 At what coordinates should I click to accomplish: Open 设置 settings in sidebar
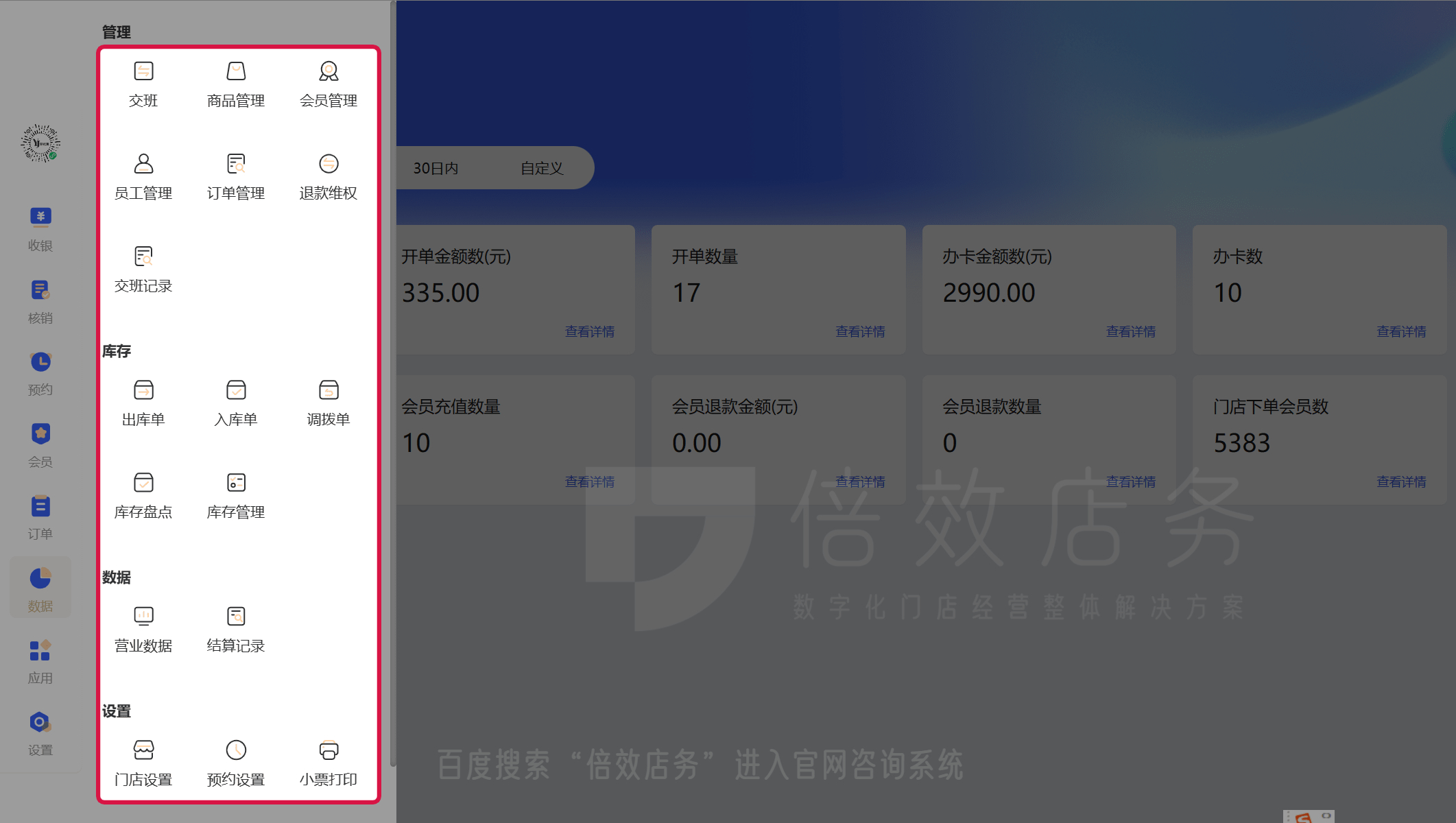click(40, 734)
